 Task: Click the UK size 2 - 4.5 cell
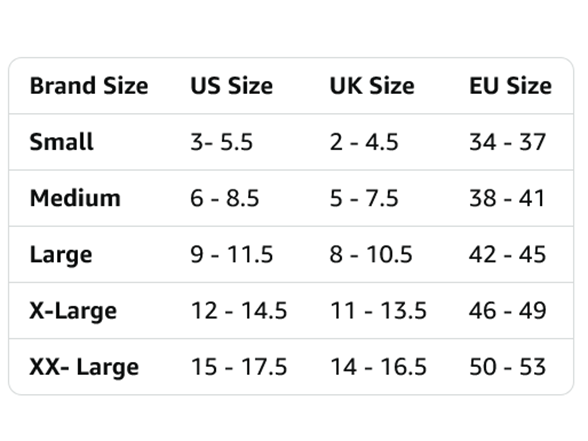364,142
